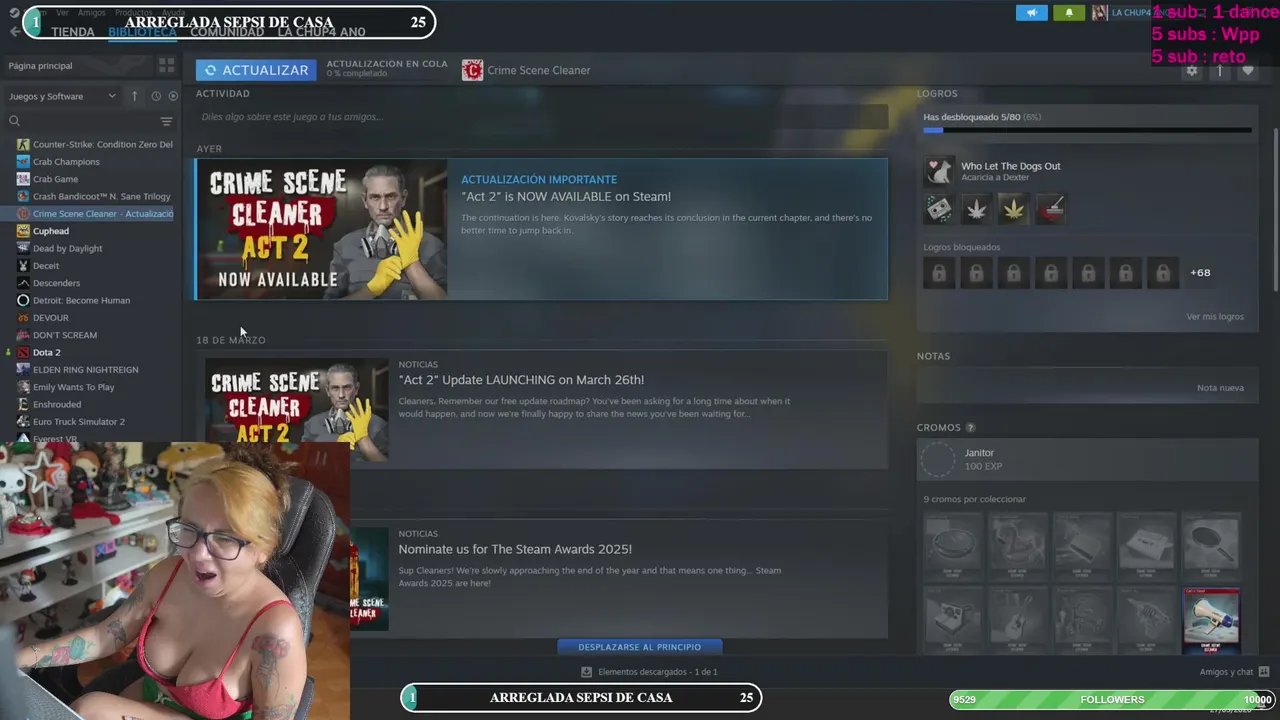Open the Juegos y Software filter dropdown
The image size is (1280, 720).
tap(62, 96)
